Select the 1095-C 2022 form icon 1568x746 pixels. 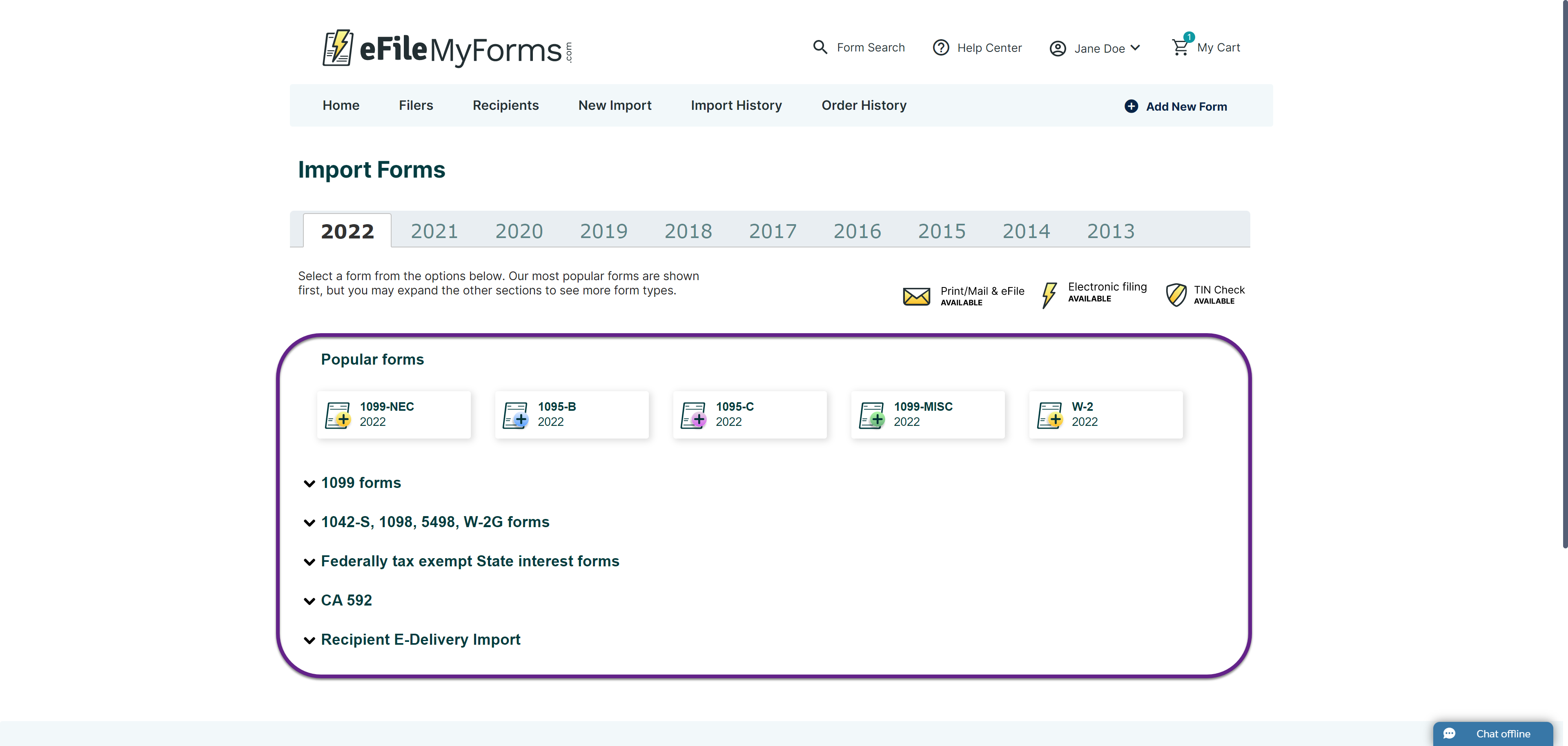tap(693, 415)
